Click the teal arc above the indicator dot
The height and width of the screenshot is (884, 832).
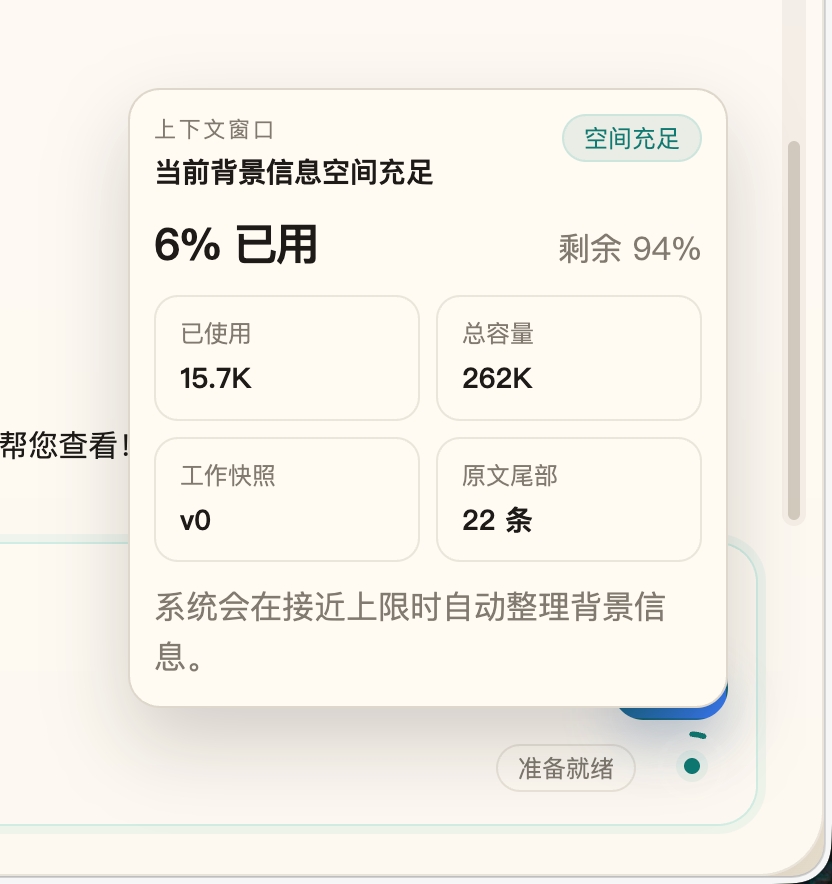pyautogui.click(x=698, y=736)
